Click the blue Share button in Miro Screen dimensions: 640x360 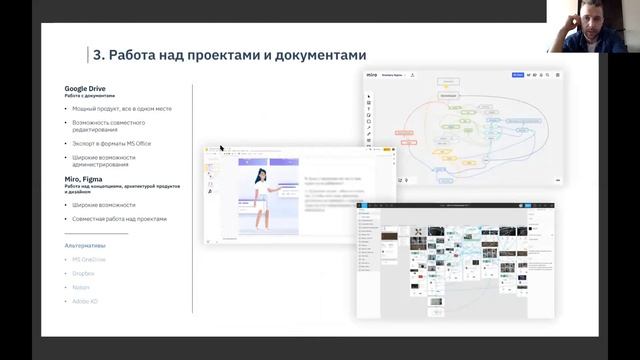coord(518,75)
